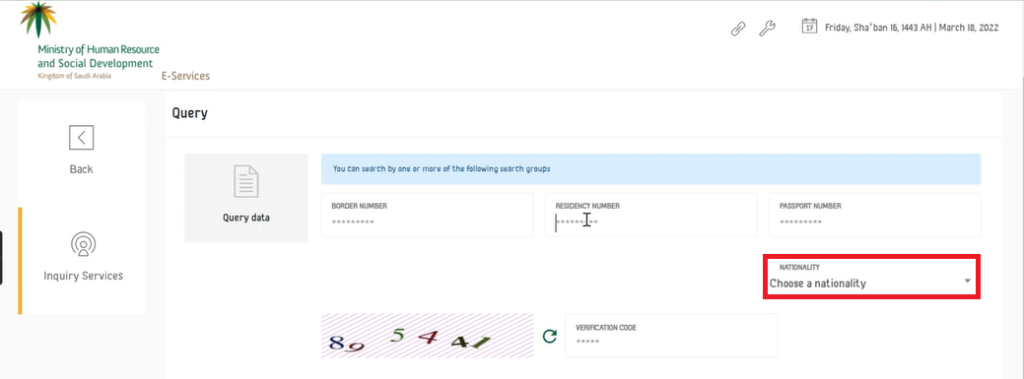This screenshot has width=1024, height=379.
Task: Click the Ministry palm tree logo
Action: (x=38, y=20)
